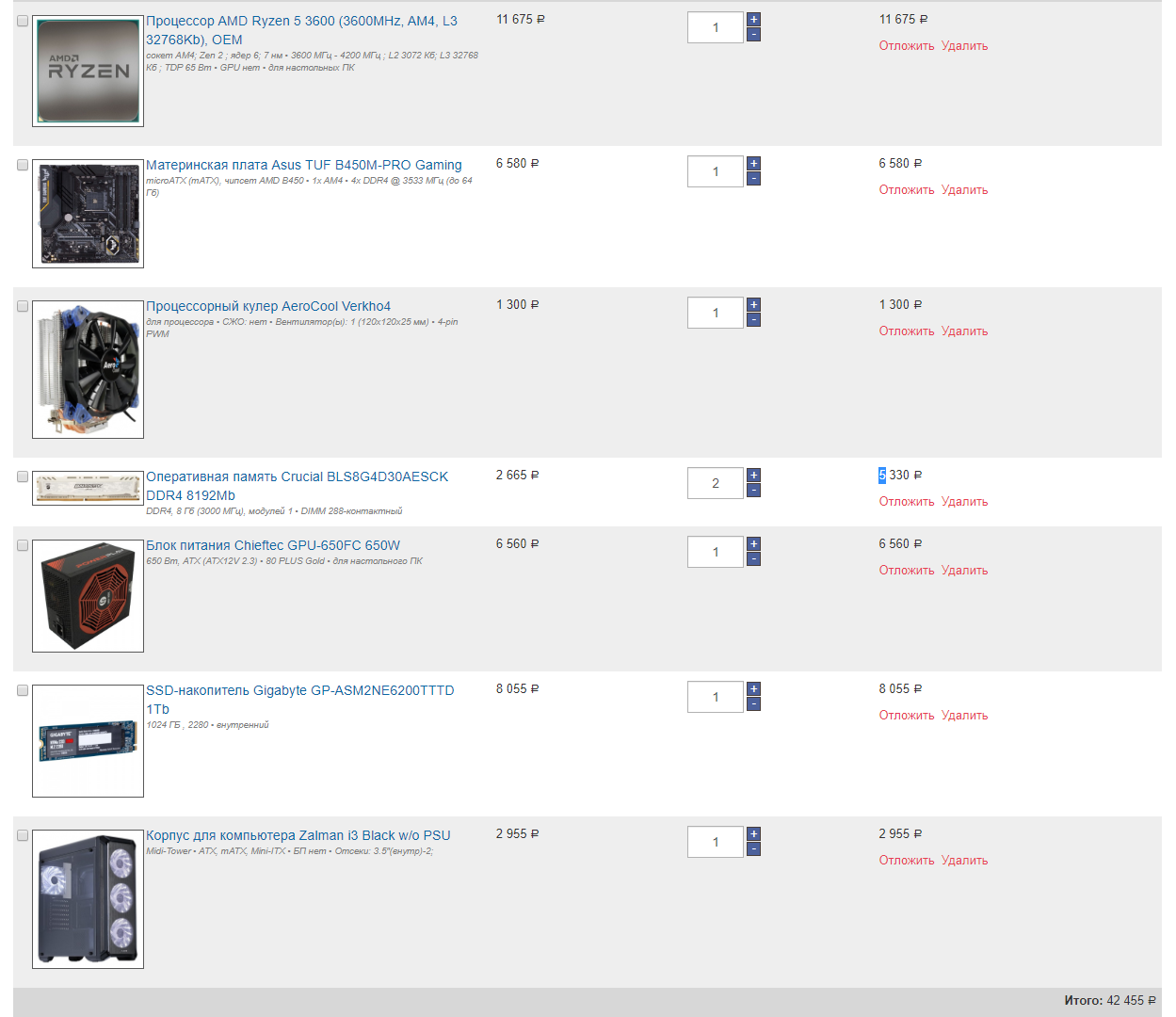The height and width of the screenshot is (1017, 1176).
Task: Open the AMD Ryzen 5 3600 product link
Action: [301, 30]
